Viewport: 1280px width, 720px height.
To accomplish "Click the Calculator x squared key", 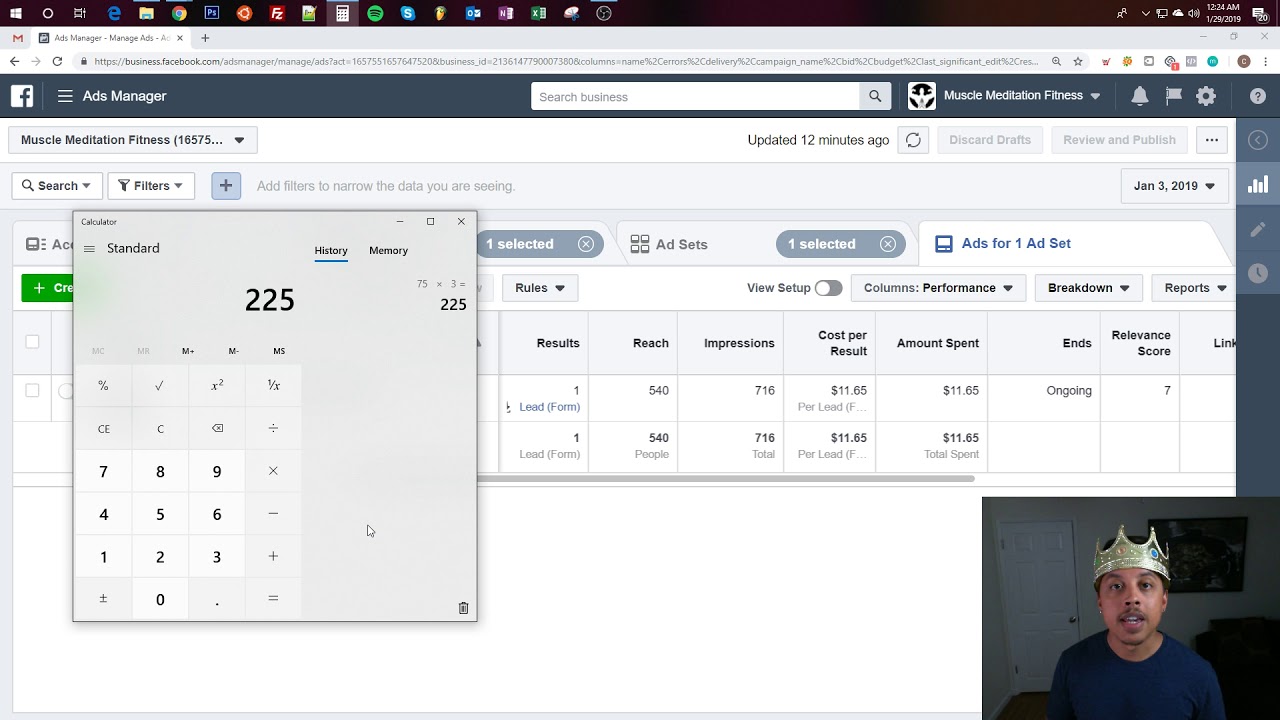I will 217,385.
